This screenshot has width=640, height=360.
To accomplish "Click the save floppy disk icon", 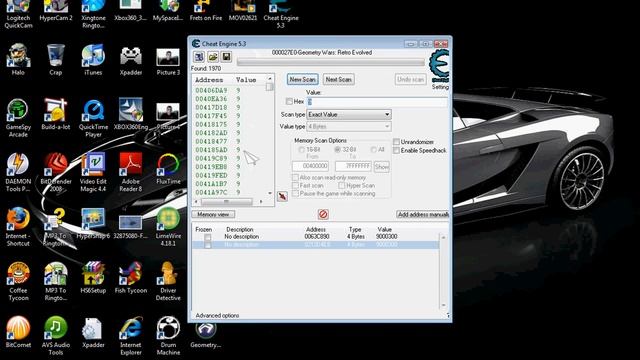I will point(227,57).
